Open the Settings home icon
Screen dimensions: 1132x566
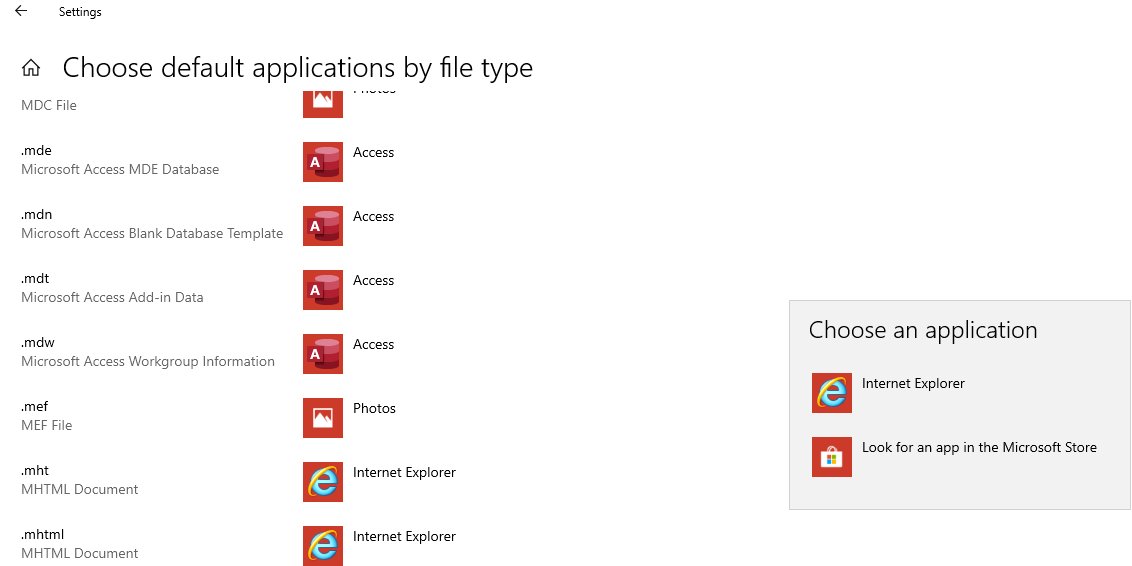click(31, 68)
